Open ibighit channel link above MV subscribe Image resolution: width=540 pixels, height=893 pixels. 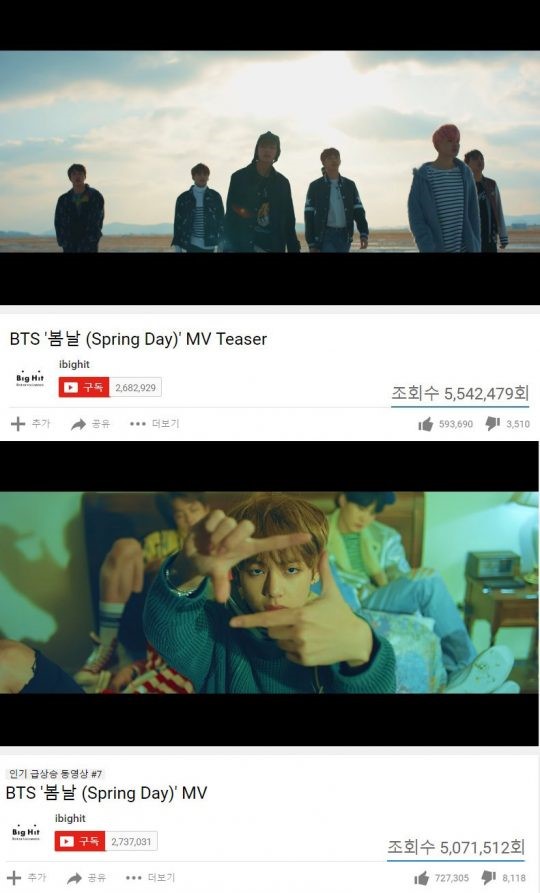coord(70,818)
